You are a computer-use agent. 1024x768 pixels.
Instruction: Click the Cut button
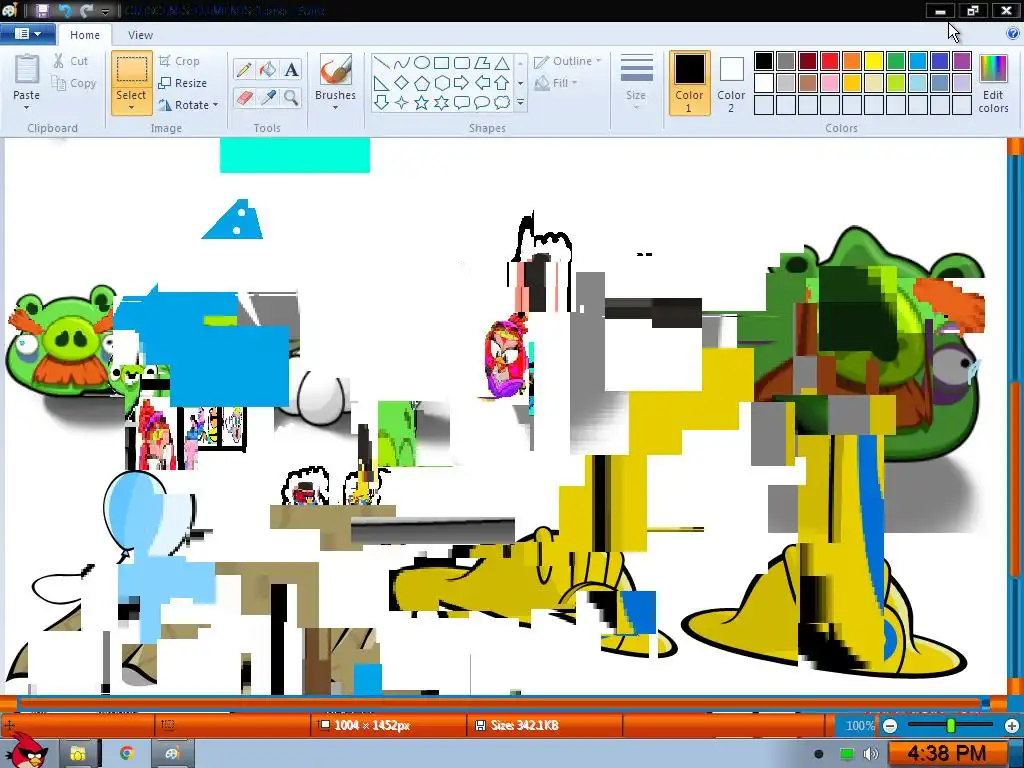point(71,61)
